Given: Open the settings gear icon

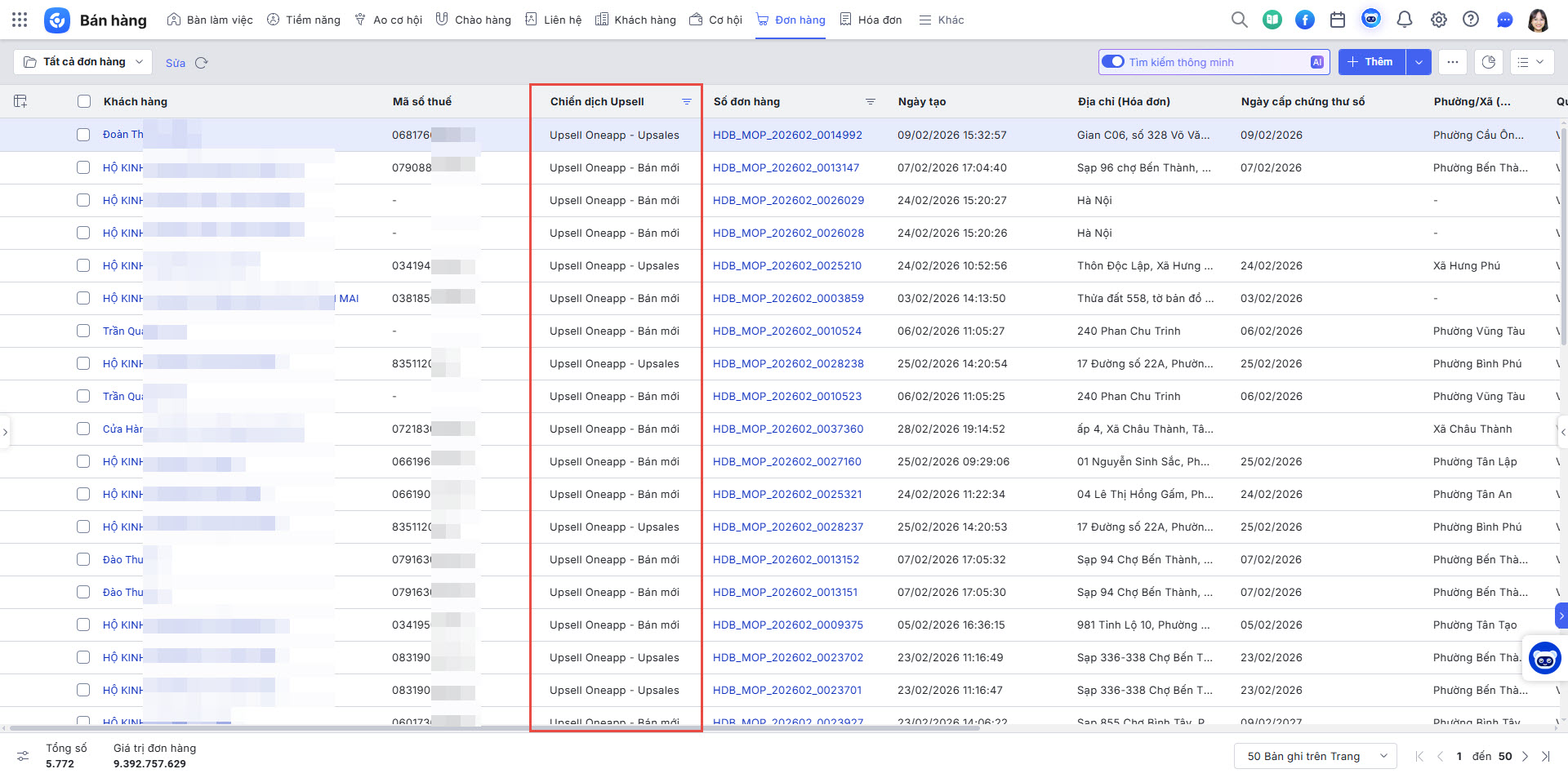Looking at the screenshot, I should pyautogui.click(x=1439, y=20).
